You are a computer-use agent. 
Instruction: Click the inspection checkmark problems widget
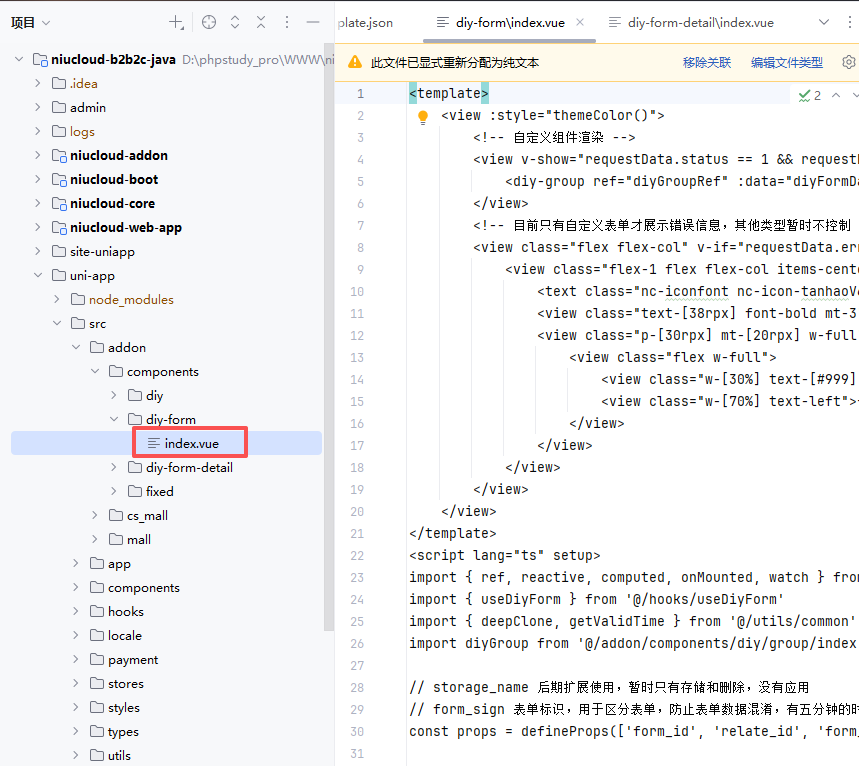pyautogui.click(x=809, y=95)
